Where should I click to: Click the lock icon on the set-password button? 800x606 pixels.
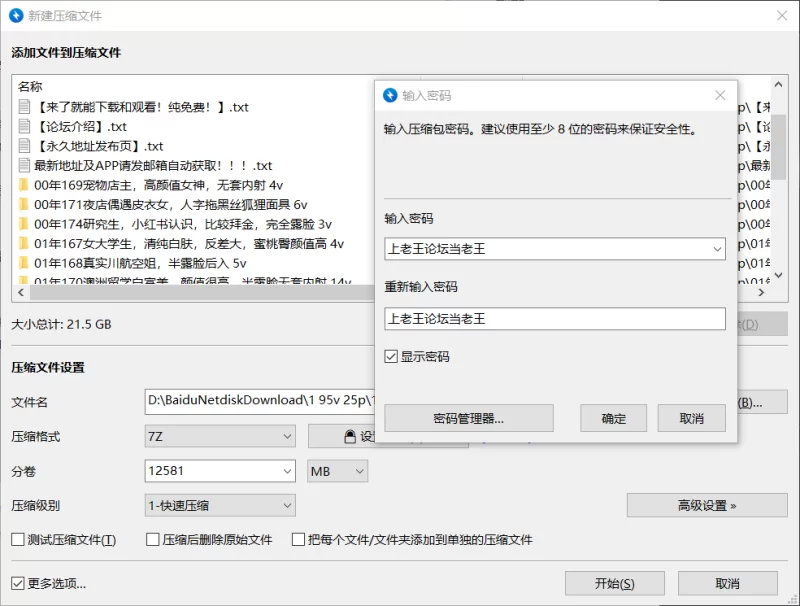click(x=350, y=437)
